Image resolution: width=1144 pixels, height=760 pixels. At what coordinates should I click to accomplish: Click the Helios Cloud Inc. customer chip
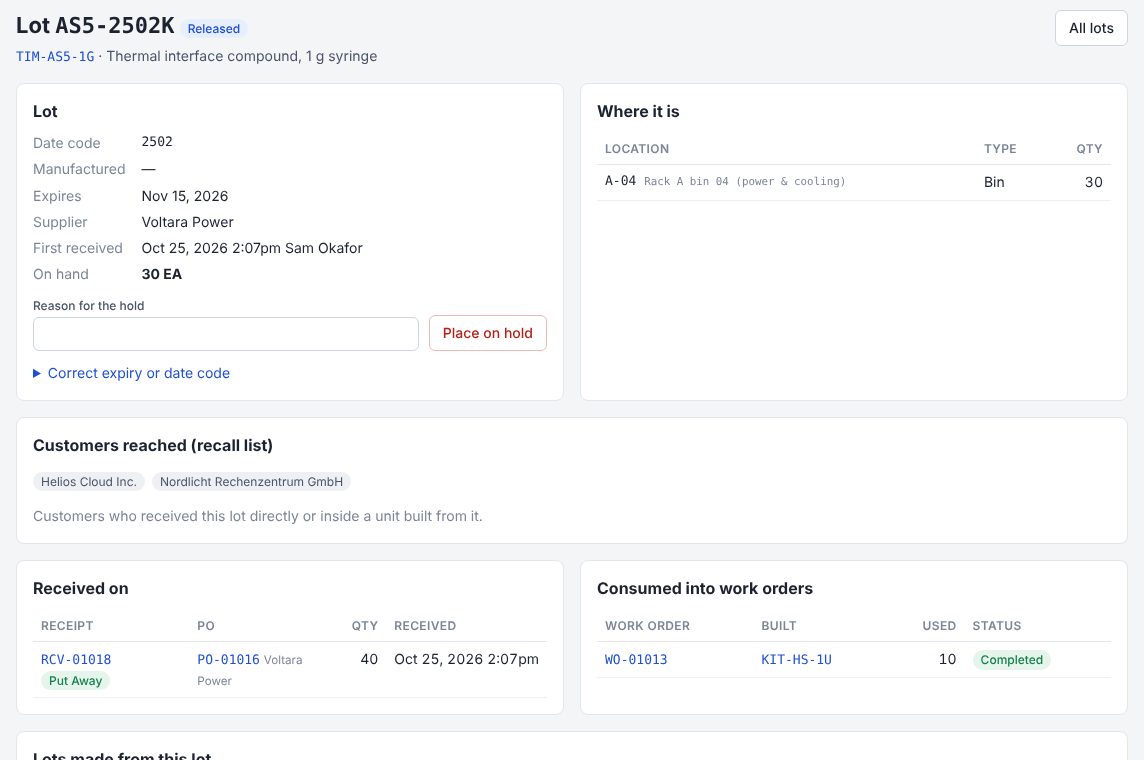[89, 481]
